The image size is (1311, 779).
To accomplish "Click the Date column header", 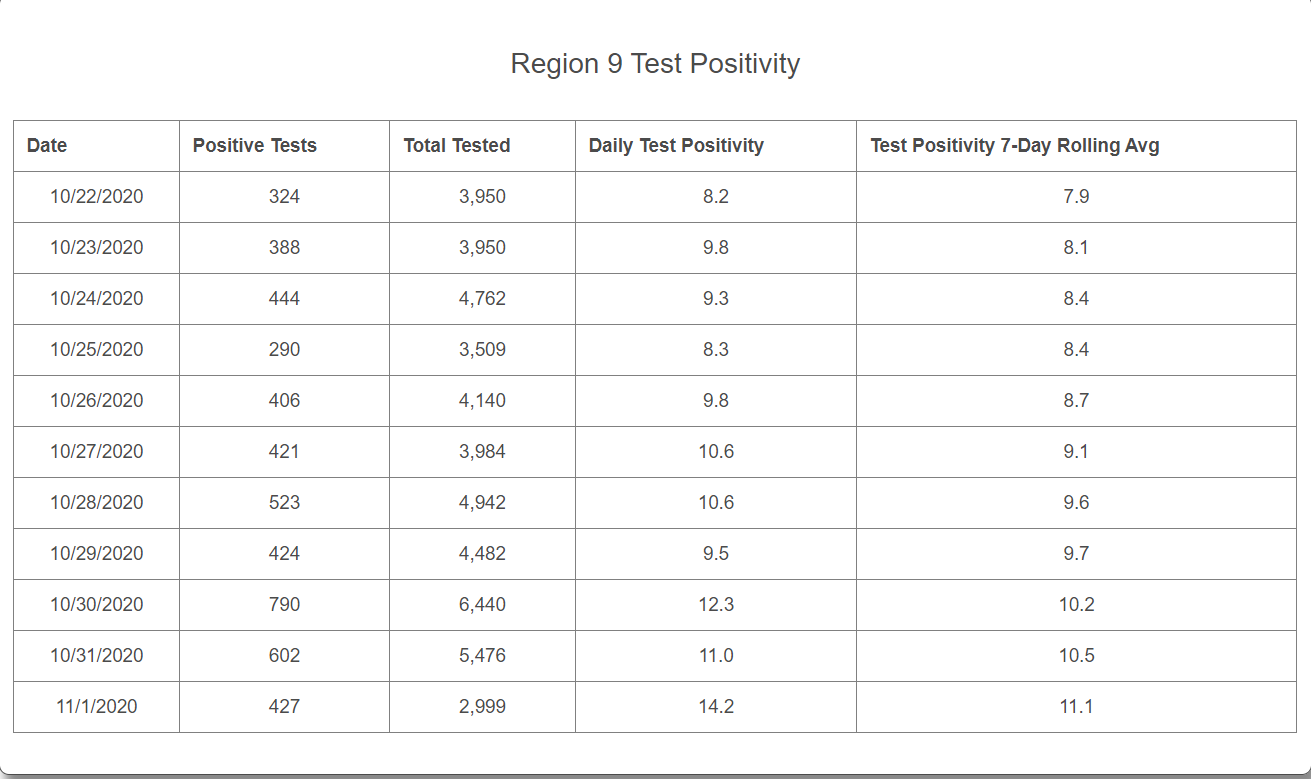I will 47,146.
